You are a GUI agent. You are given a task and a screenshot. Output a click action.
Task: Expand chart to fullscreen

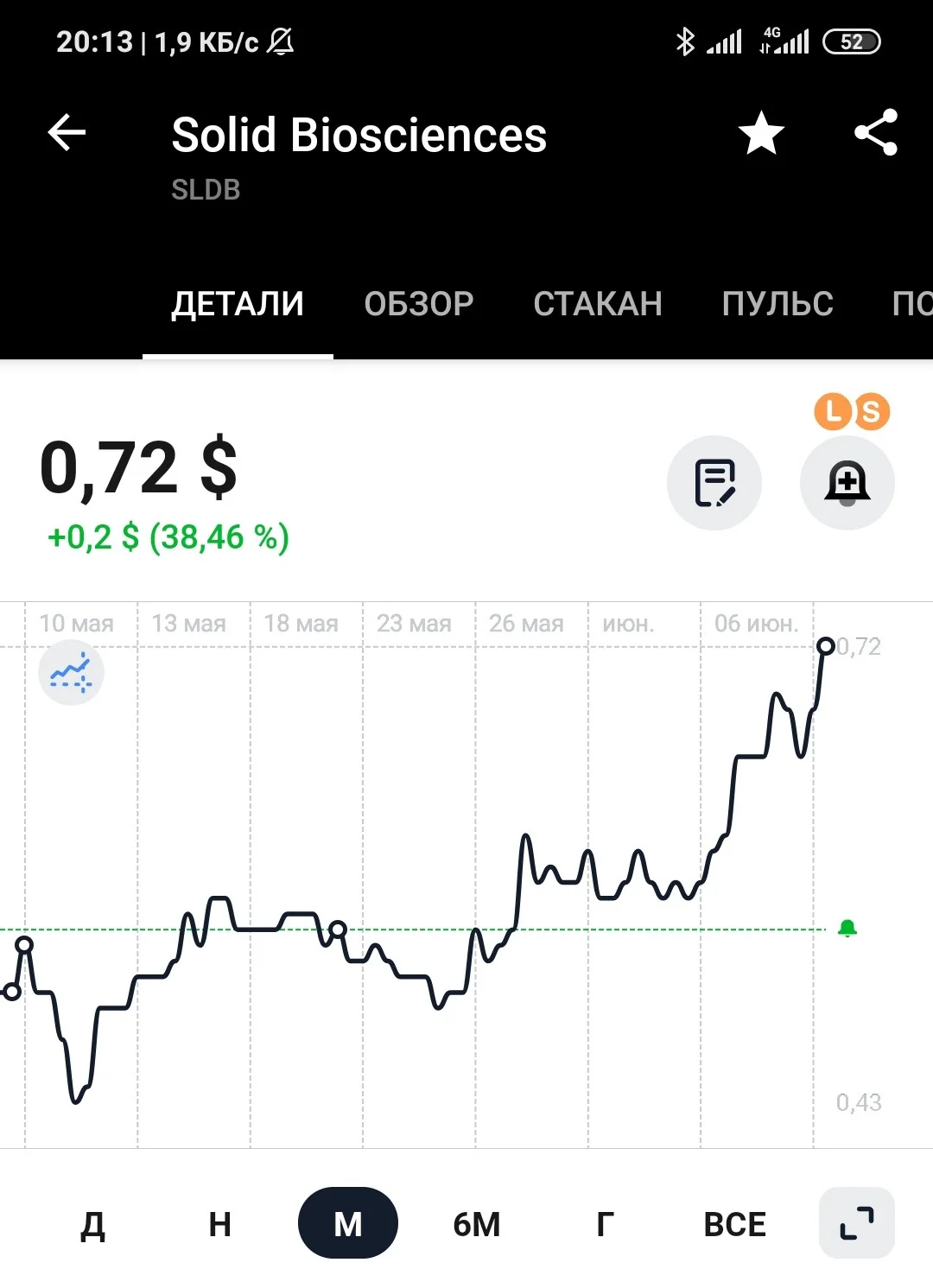(x=857, y=1223)
